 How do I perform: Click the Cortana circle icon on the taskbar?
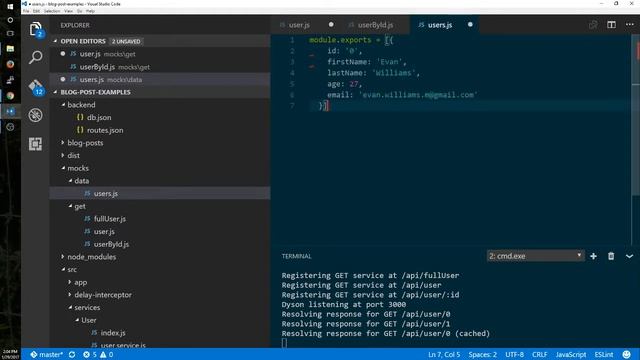coord(10,20)
